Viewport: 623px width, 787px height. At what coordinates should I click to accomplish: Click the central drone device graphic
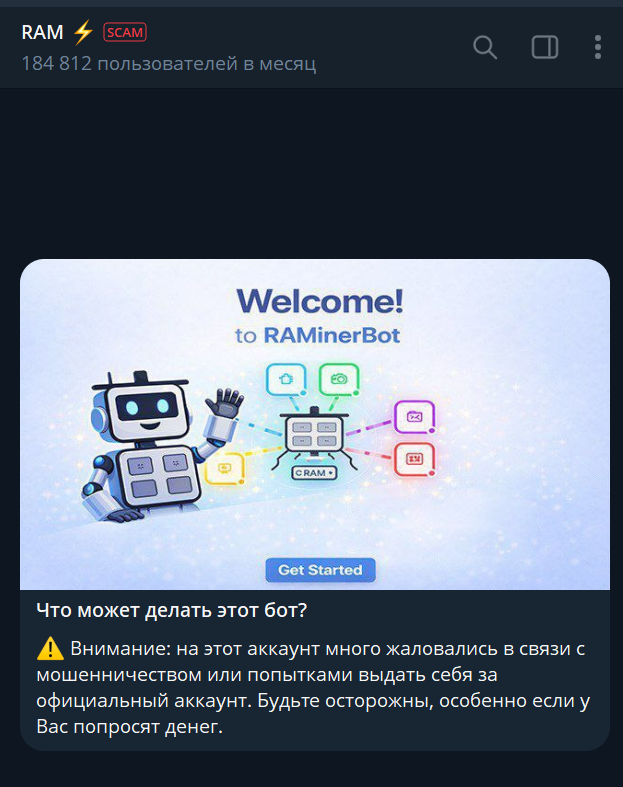(314, 435)
